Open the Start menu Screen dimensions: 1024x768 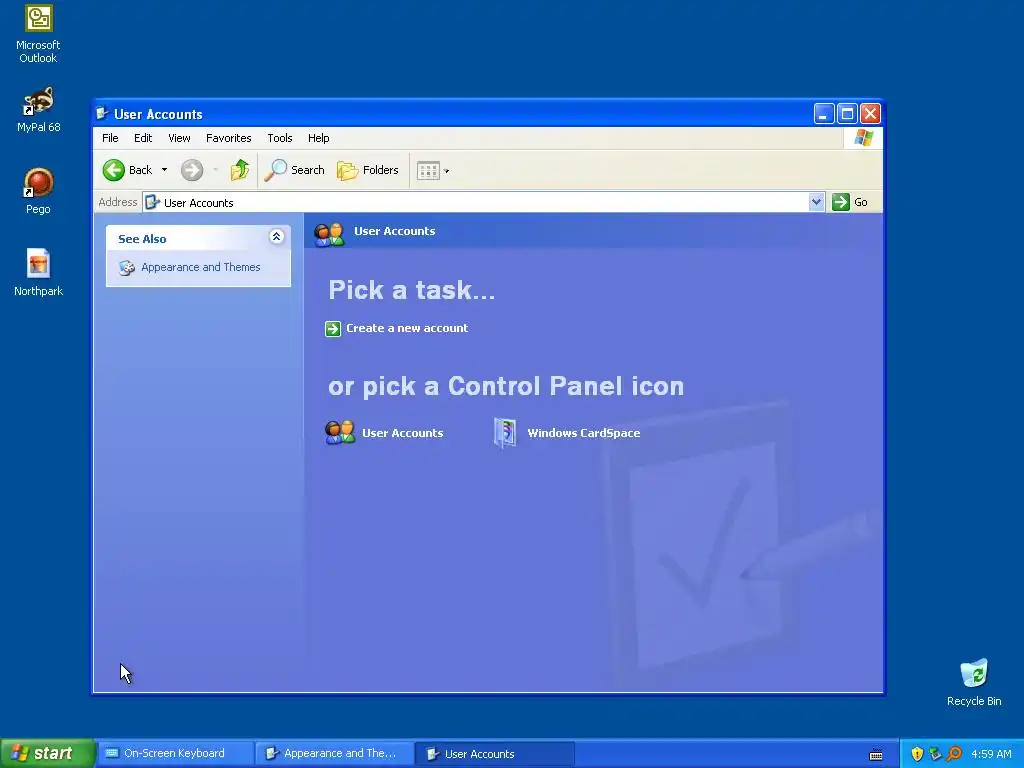[x=47, y=753]
